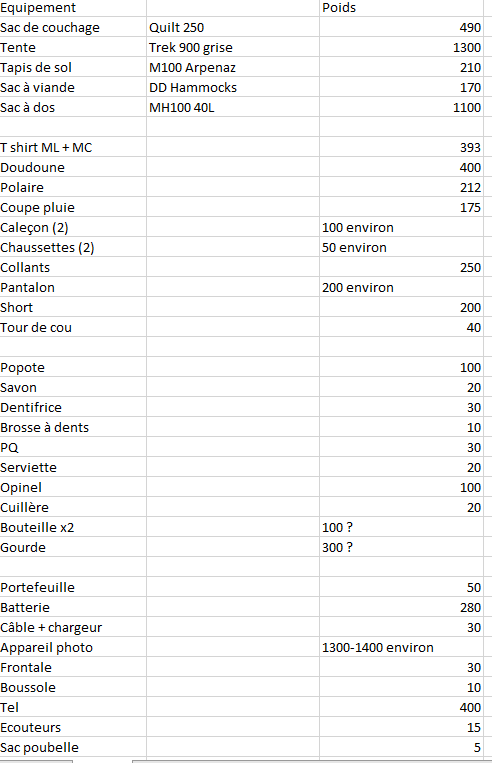Click the '300 ?' cell beside Gourde
Image resolution: width=492 pixels, height=763 pixels.
pos(401,547)
